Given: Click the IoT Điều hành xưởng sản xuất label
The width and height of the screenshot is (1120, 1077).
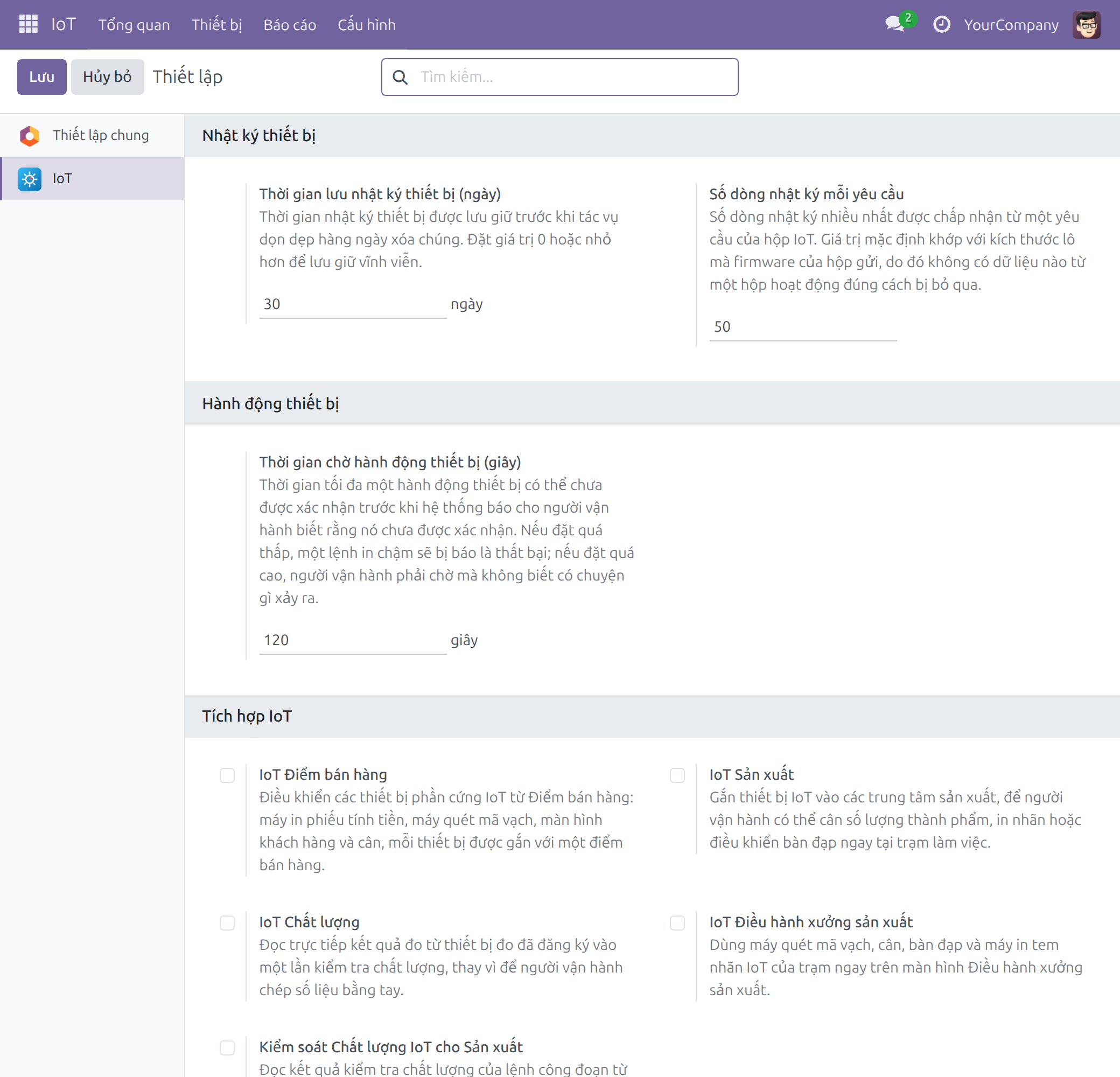Looking at the screenshot, I should pyautogui.click(x=811, y=922).
